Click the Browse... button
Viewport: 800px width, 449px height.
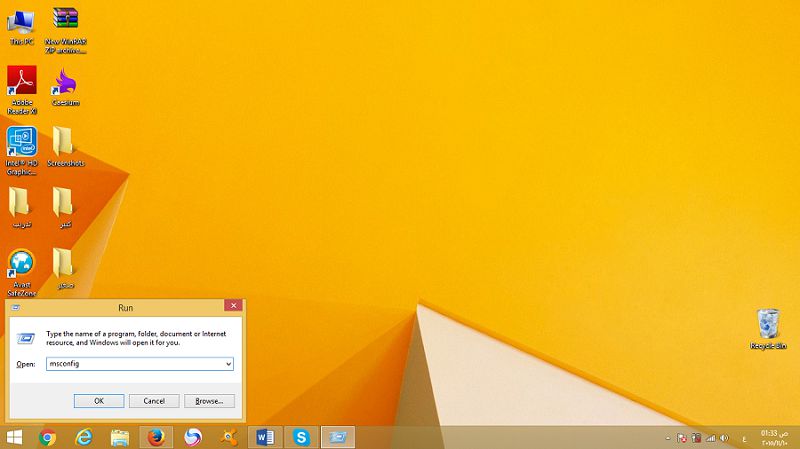click(x=209, y=401)
